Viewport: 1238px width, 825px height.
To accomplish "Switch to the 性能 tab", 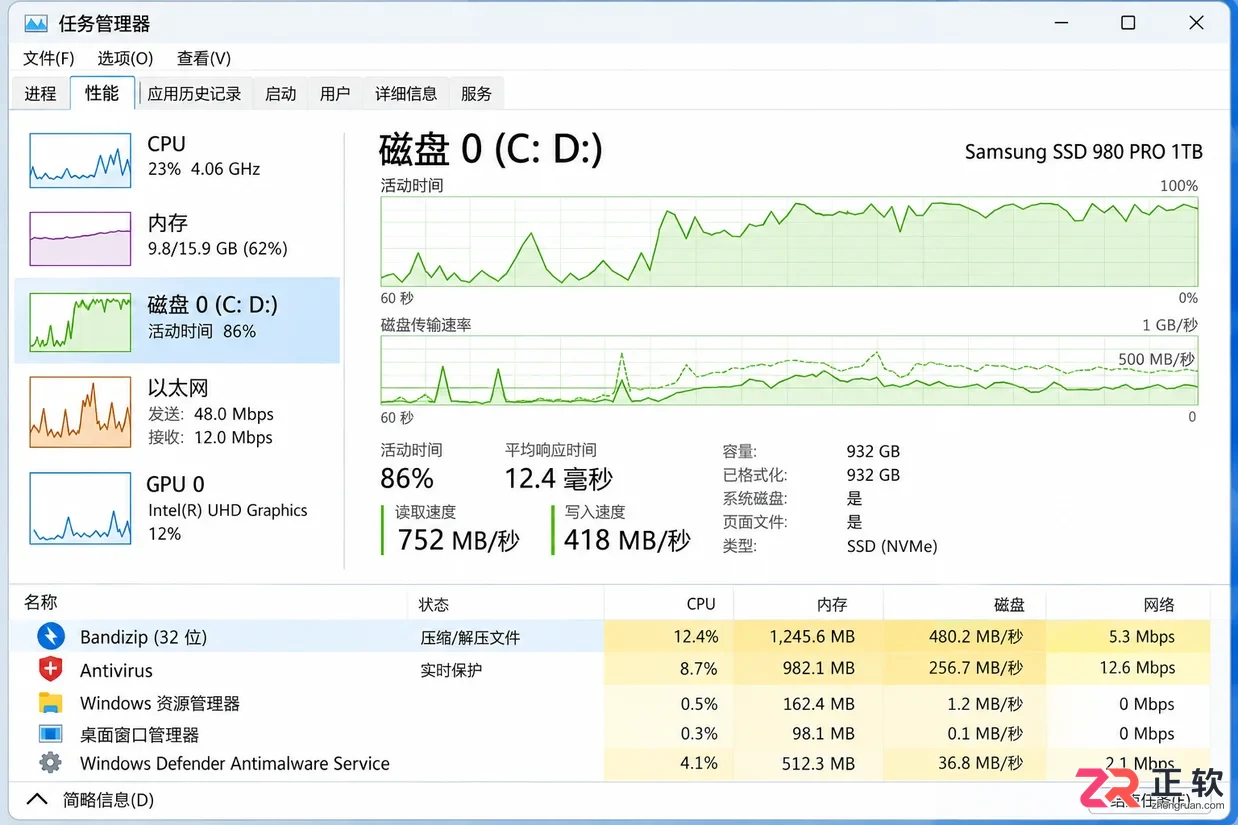I will [x=102, y=92].
